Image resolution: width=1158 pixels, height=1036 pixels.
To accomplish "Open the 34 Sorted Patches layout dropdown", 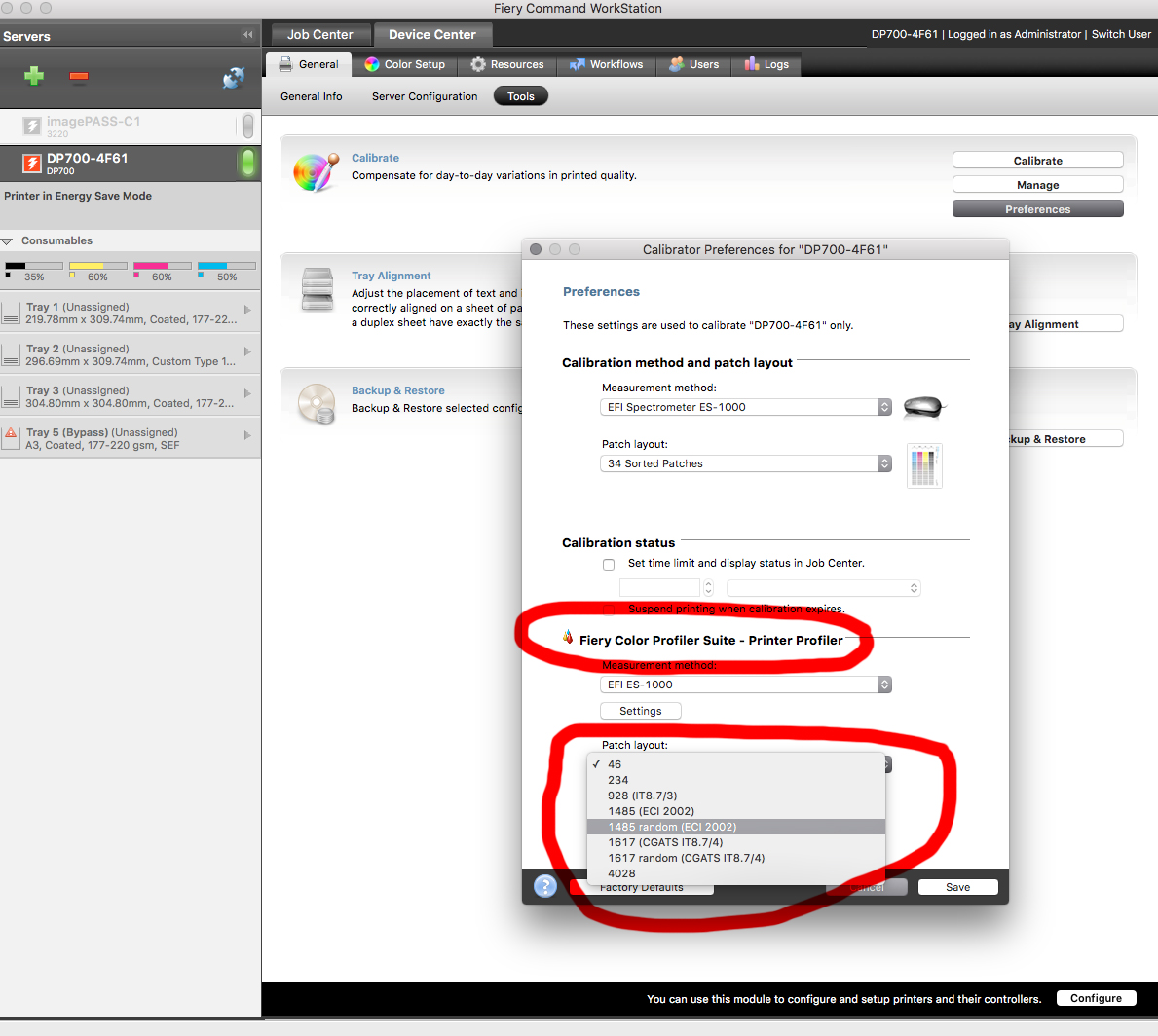I will pos(746,463).
